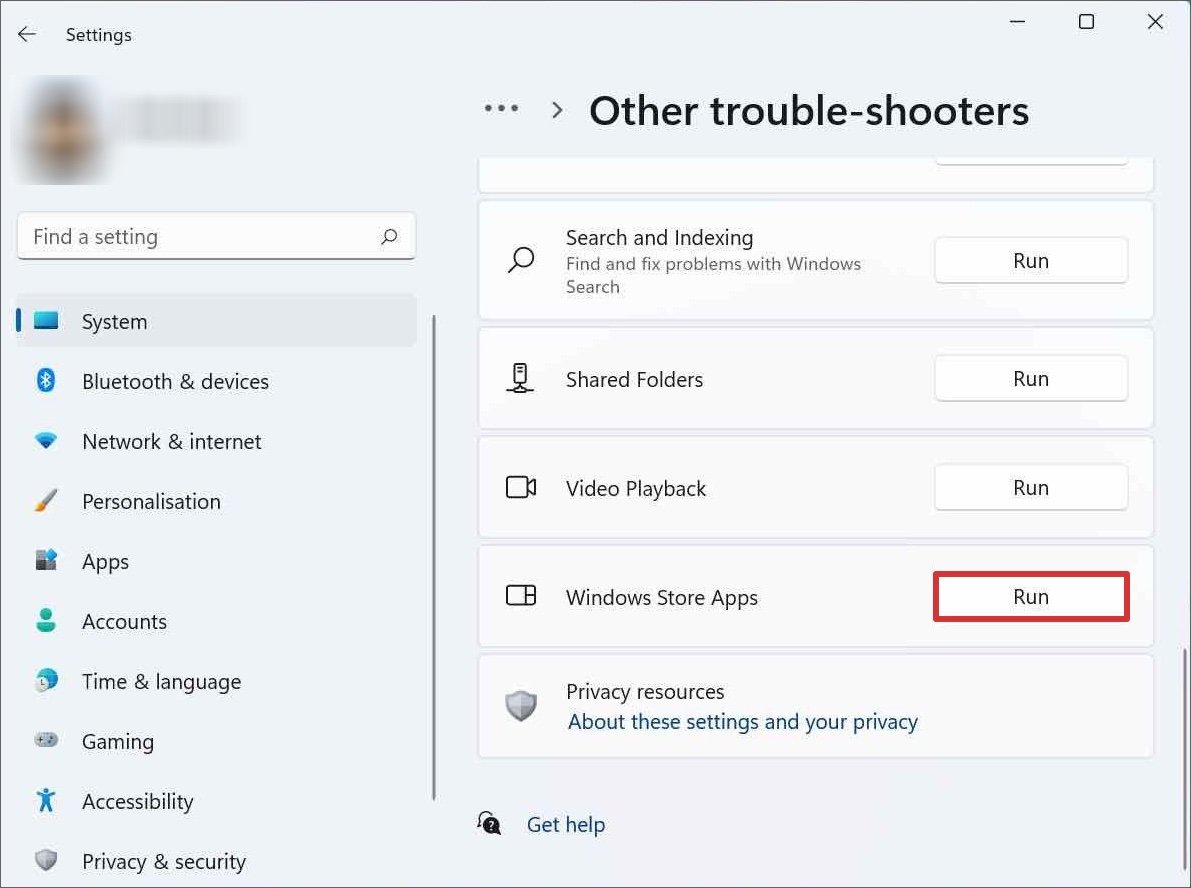Click the Gaming controller icon
1191x888 pixels.
coord(46,740)
